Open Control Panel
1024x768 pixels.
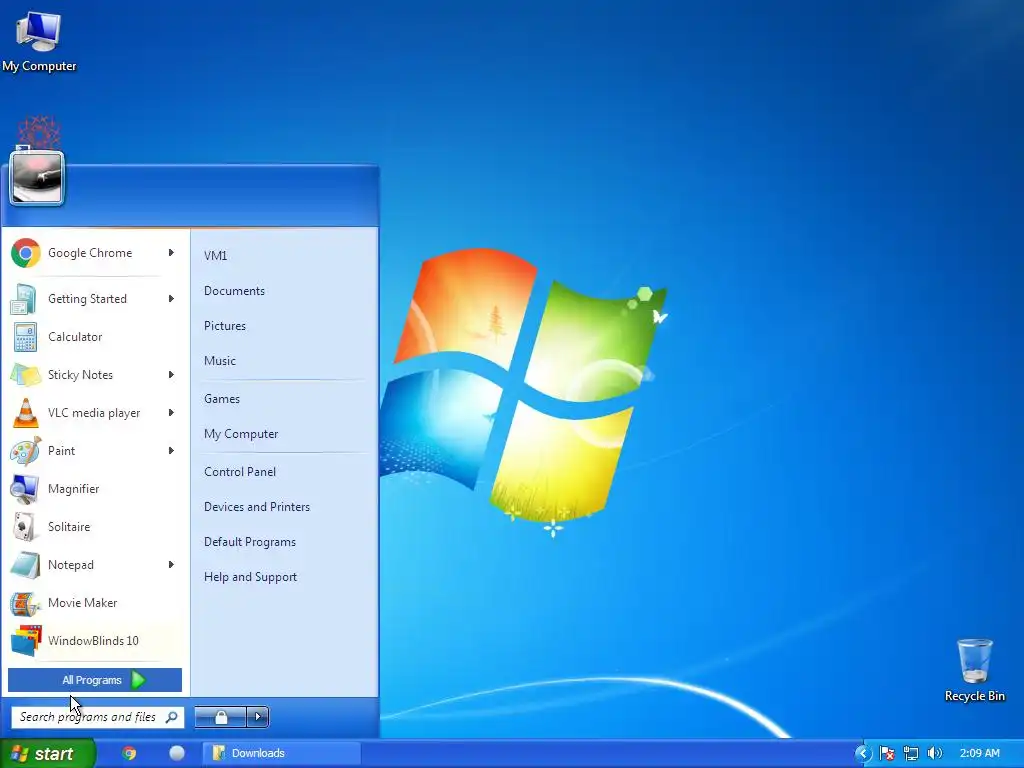[x=240, y=472]
